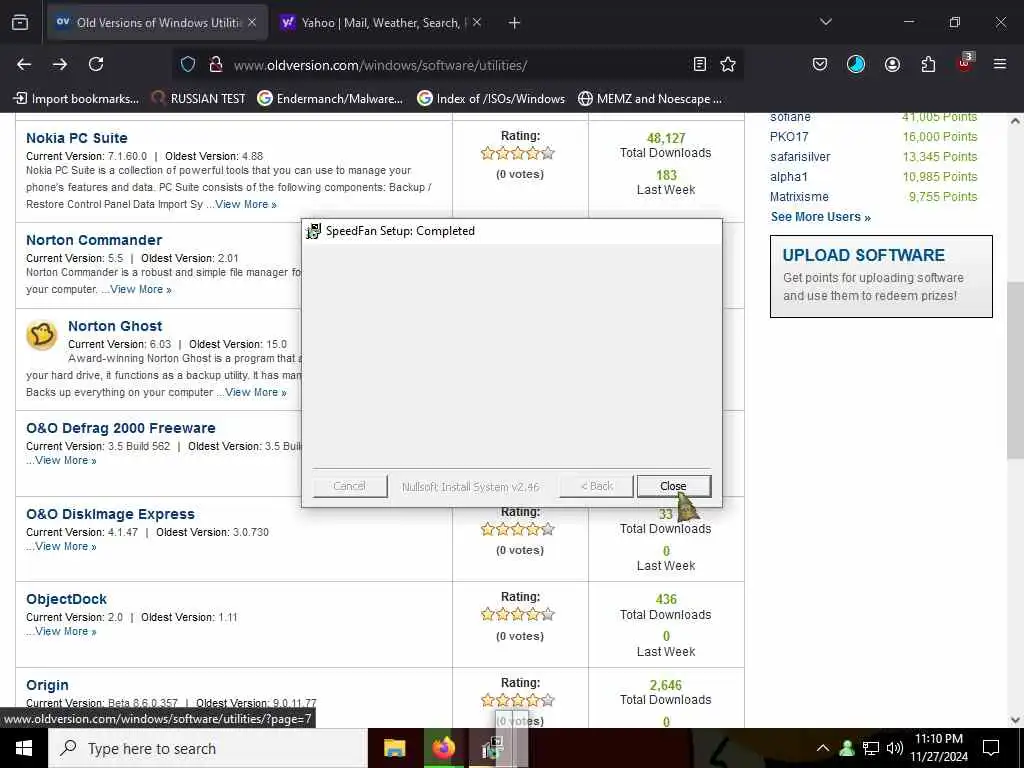Open the extensions puzzle icon
The width and height of the screenshot is (1024, 768).
coord(928,64)
